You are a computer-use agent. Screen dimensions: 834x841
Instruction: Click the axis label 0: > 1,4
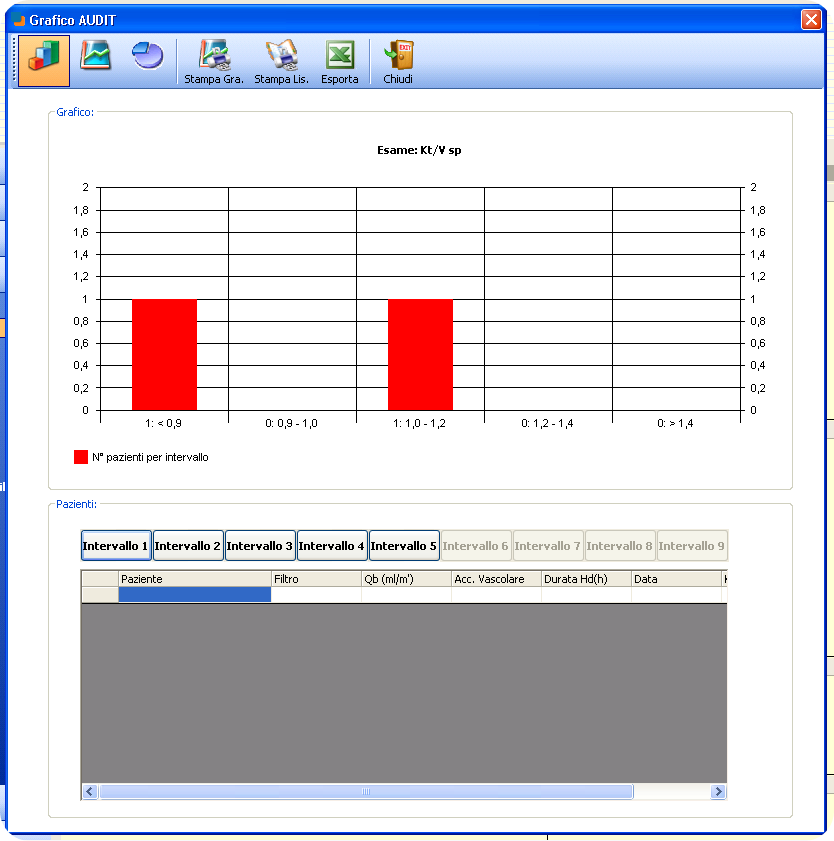coord(675,423)
